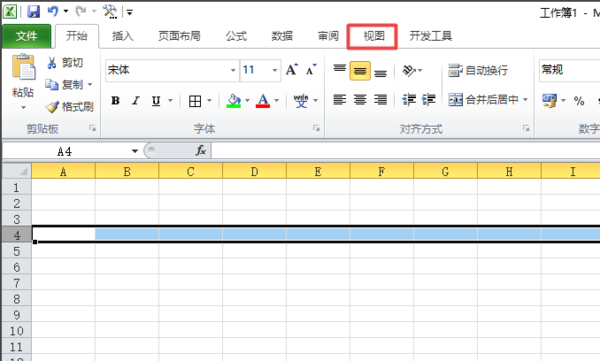The width and height of the screenshot is (600, 361).
Task: Open the Name Box dropdown arrow
Action: (134, 151)
